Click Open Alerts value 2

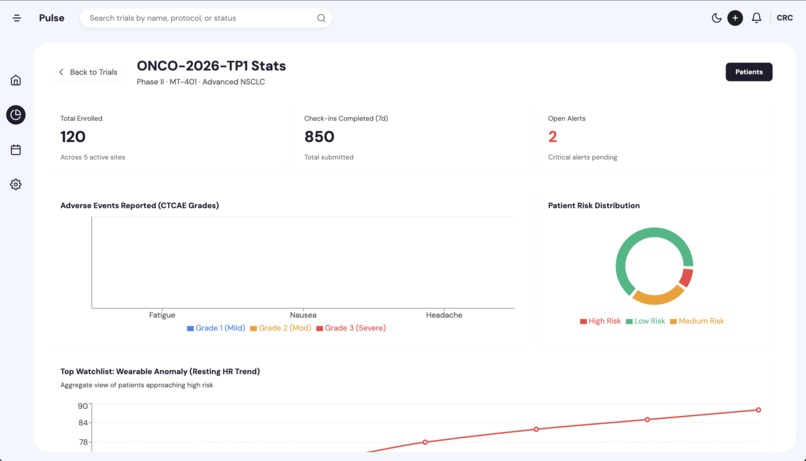point(553,137)
